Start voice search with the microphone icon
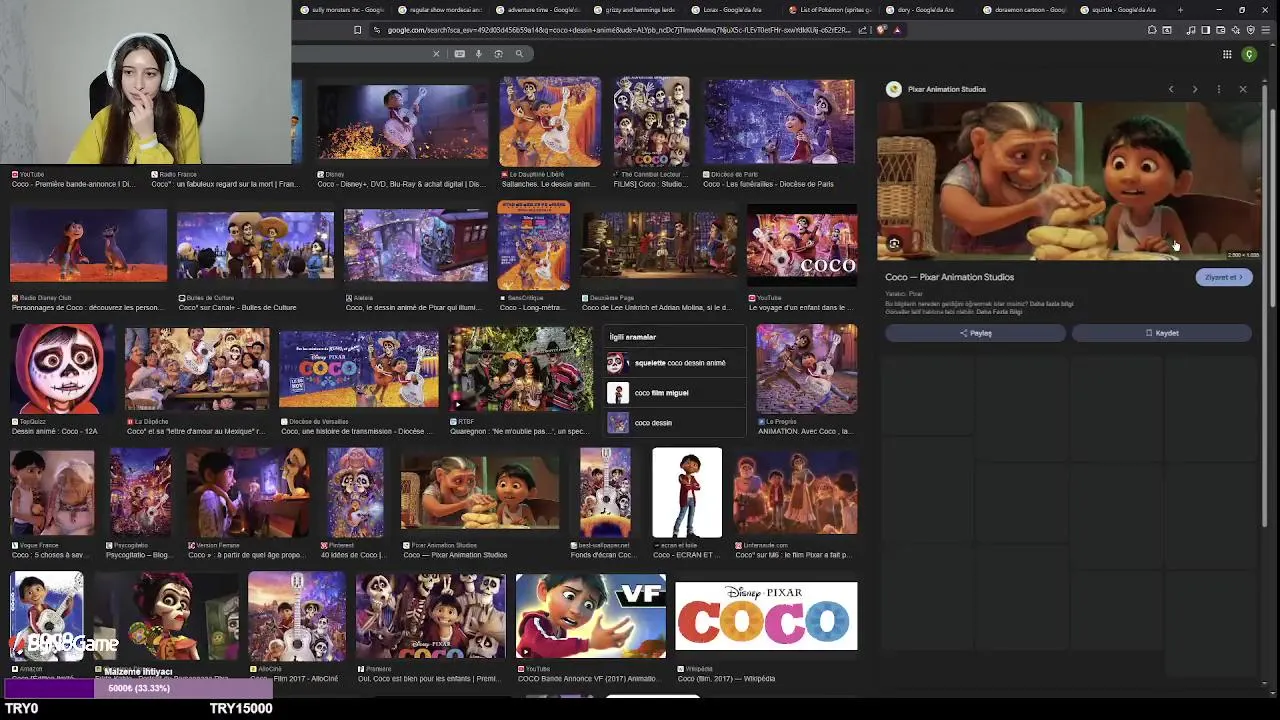This screenshot has width=1280, height=720. point(479,54)
